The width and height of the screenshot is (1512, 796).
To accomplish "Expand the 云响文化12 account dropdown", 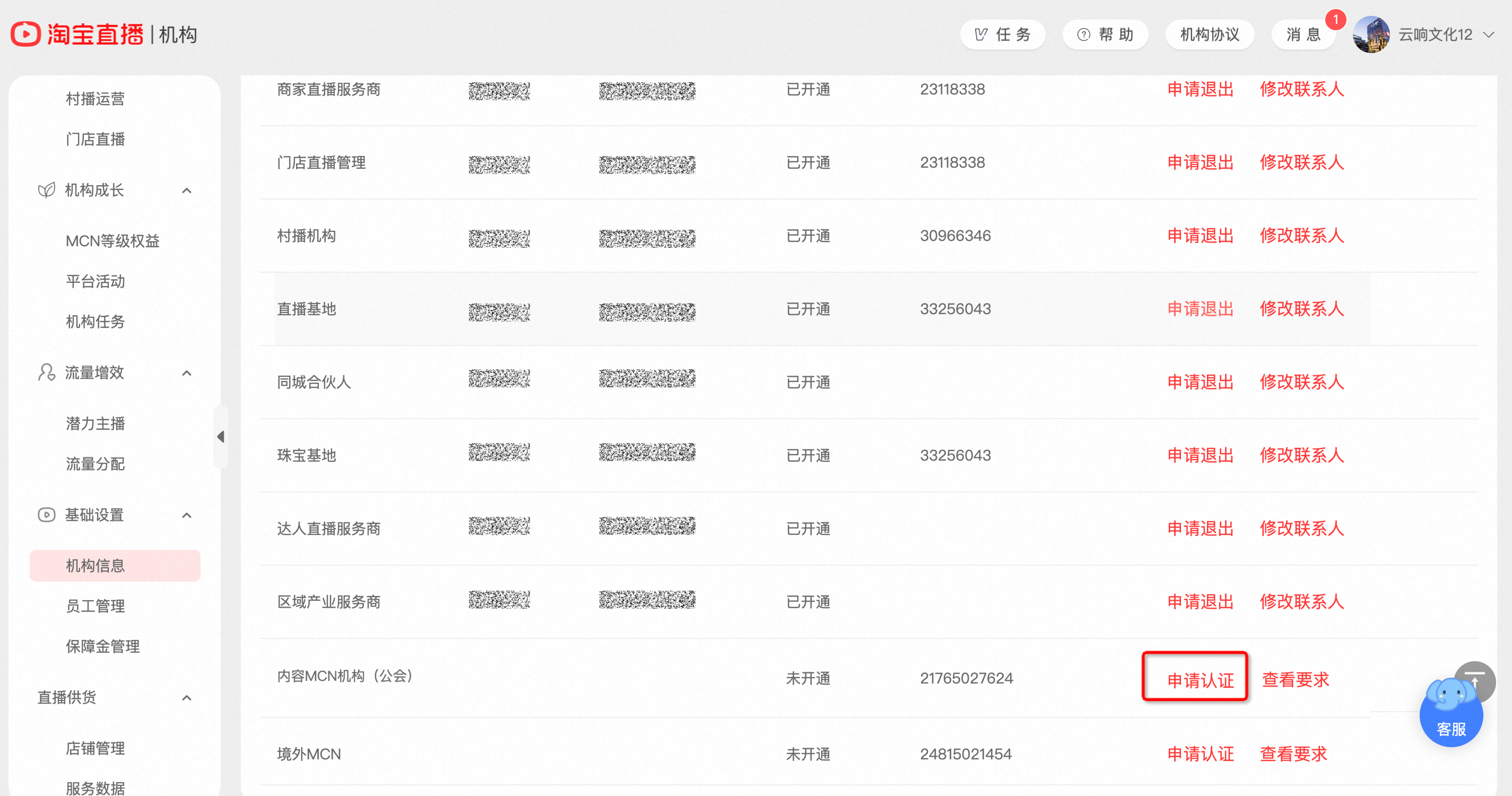I will pos(1488,35).
